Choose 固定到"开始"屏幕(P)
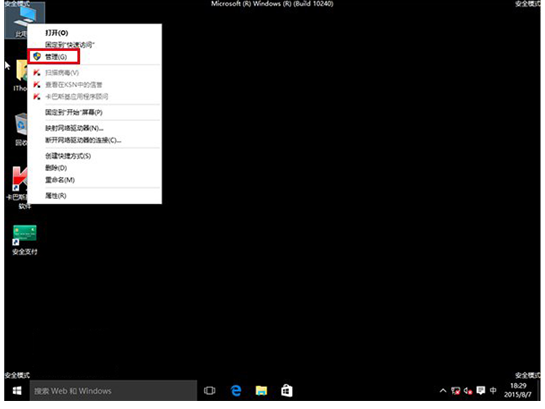Viewport: 545px width, 409px height. (x=94, y=112)
